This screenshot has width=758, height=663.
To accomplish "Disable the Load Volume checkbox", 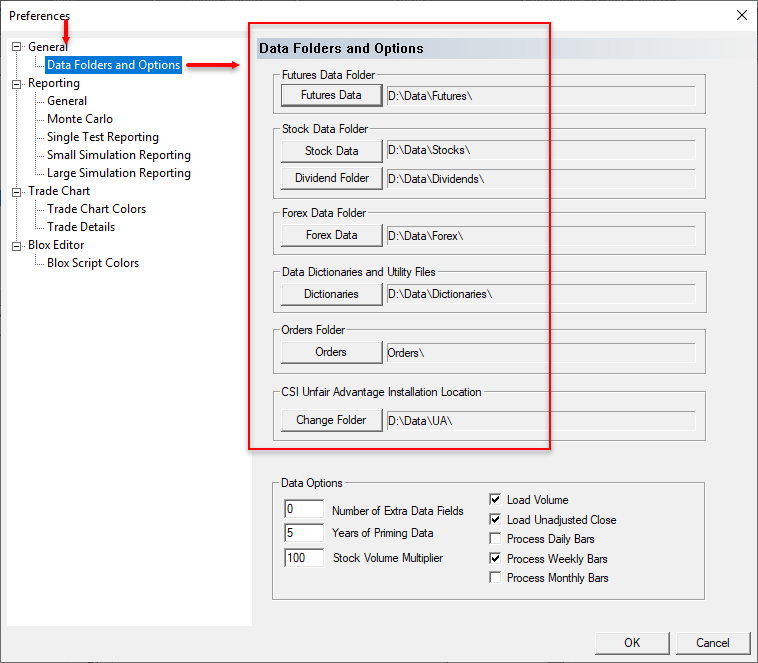I will (x=495, y=500).
